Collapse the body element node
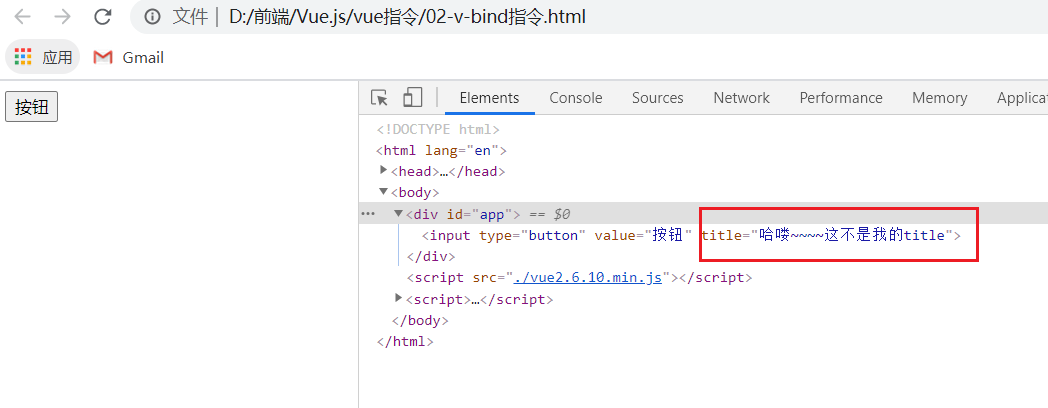1048x408 pixels. 384,192
